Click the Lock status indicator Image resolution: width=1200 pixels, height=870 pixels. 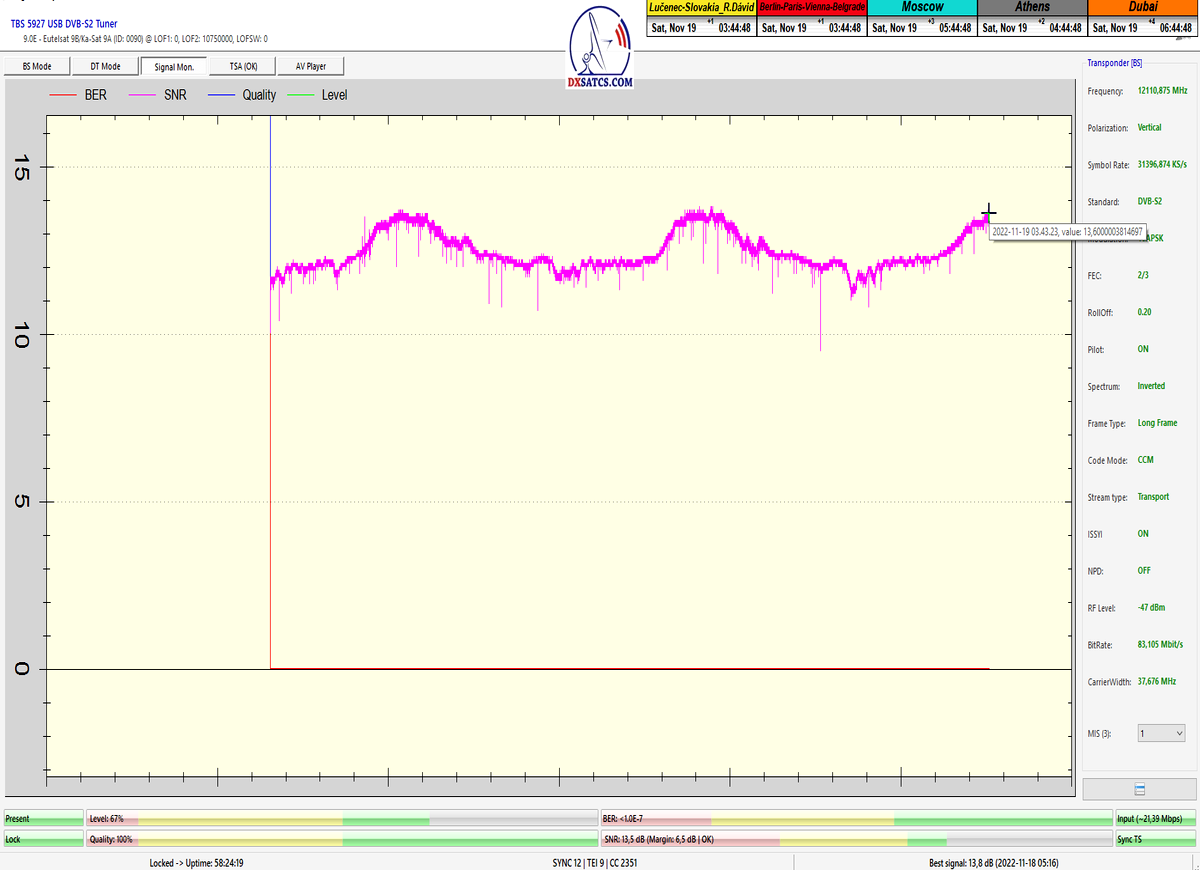click(43, 839)
